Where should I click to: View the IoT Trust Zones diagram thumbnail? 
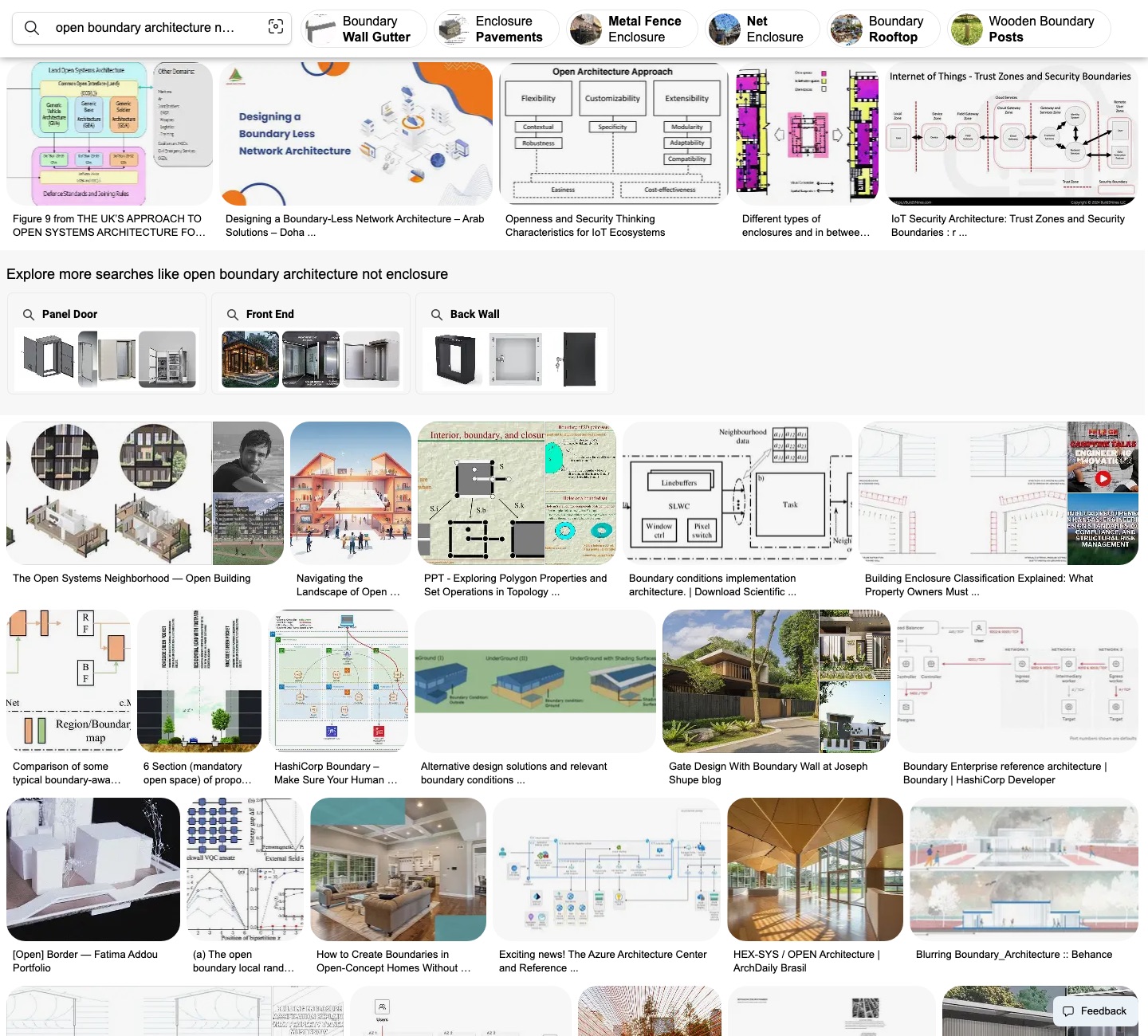[x=1012, y=134]
